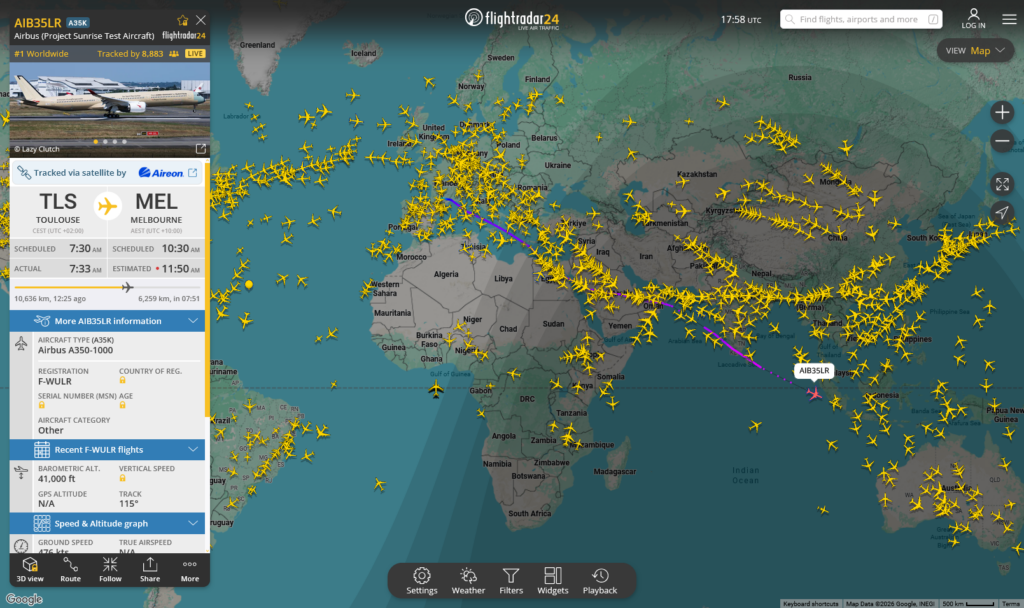Toggle fullscreen map view
Viewport: 1024px width, 608px height.
[1002, 184]
